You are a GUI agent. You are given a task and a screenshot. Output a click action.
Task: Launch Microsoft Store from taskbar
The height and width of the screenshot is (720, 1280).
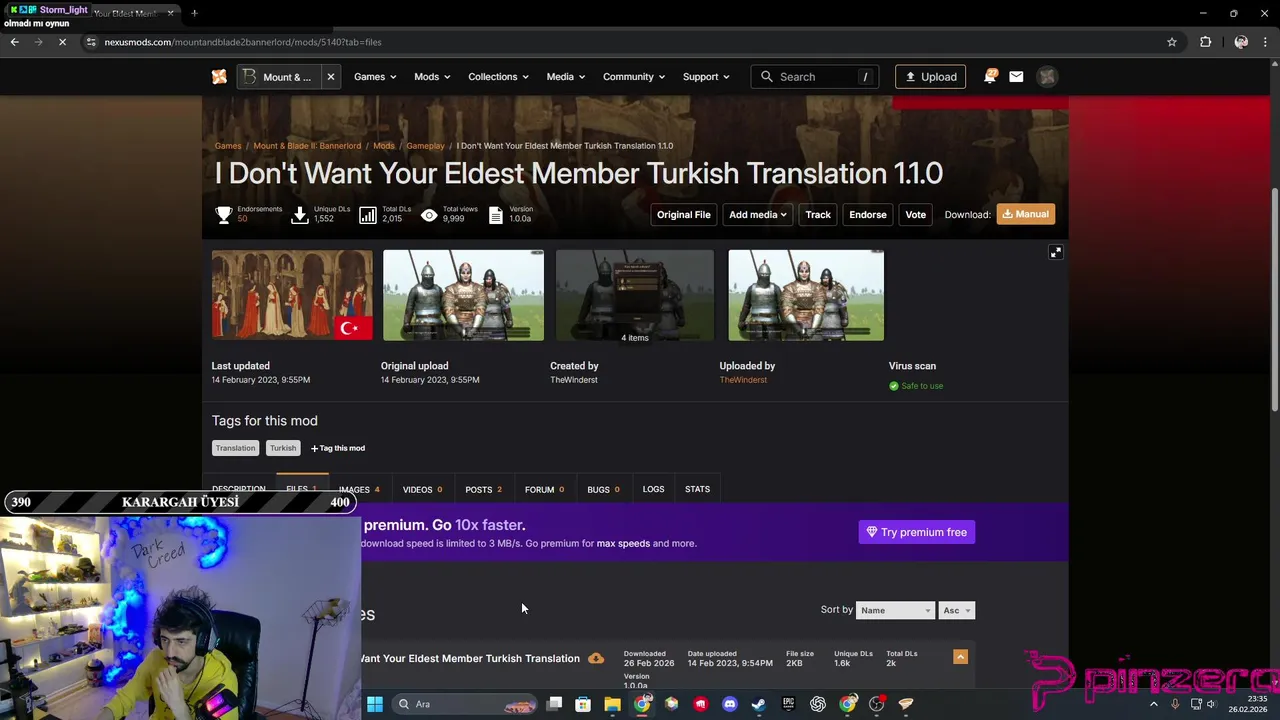point(583,704)
